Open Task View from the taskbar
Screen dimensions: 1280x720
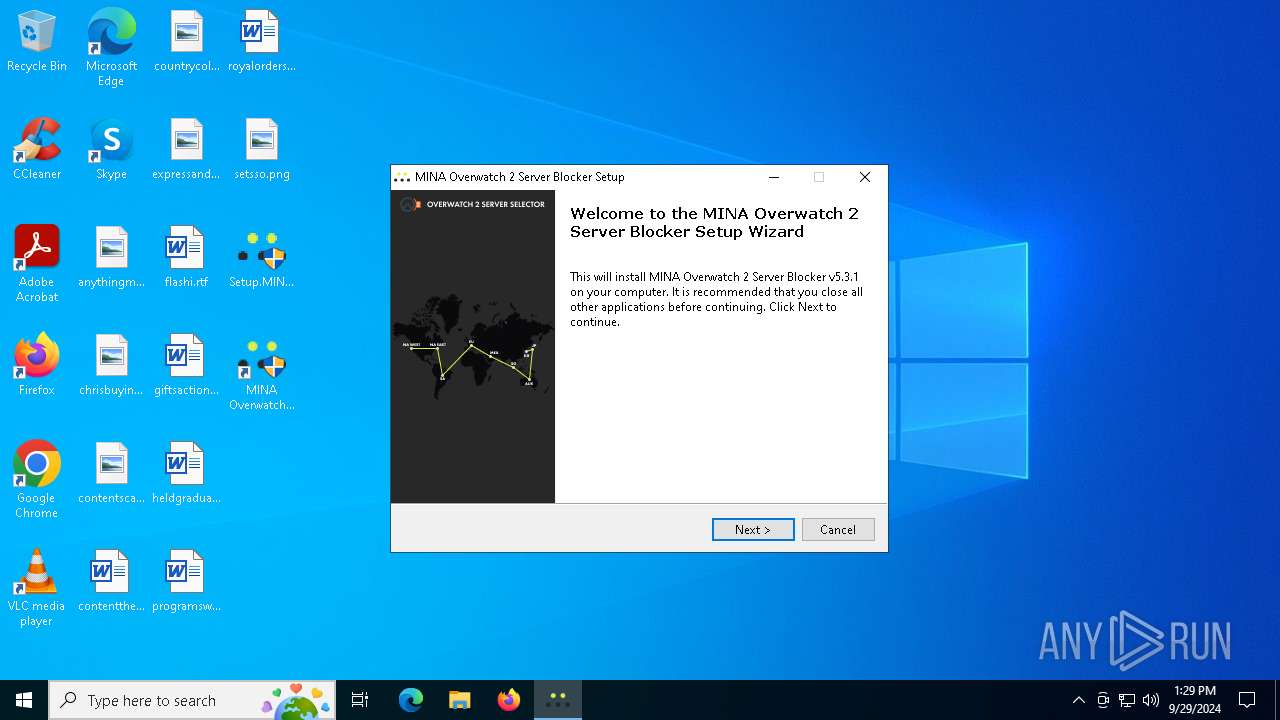coord(360,700)
